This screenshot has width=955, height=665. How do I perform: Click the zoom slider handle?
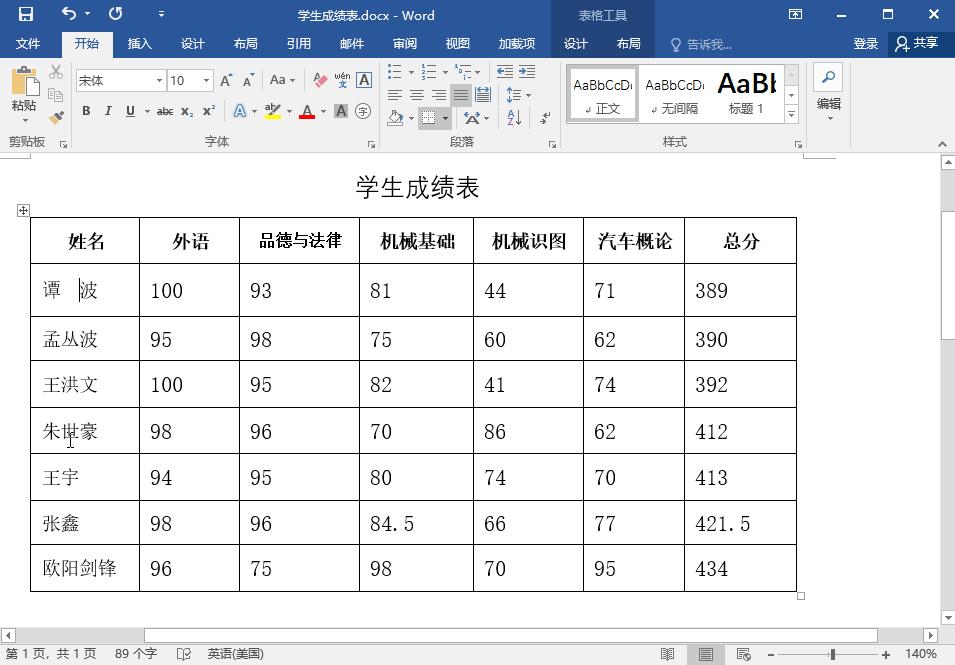pyautogui.click(x=833, y=654)
